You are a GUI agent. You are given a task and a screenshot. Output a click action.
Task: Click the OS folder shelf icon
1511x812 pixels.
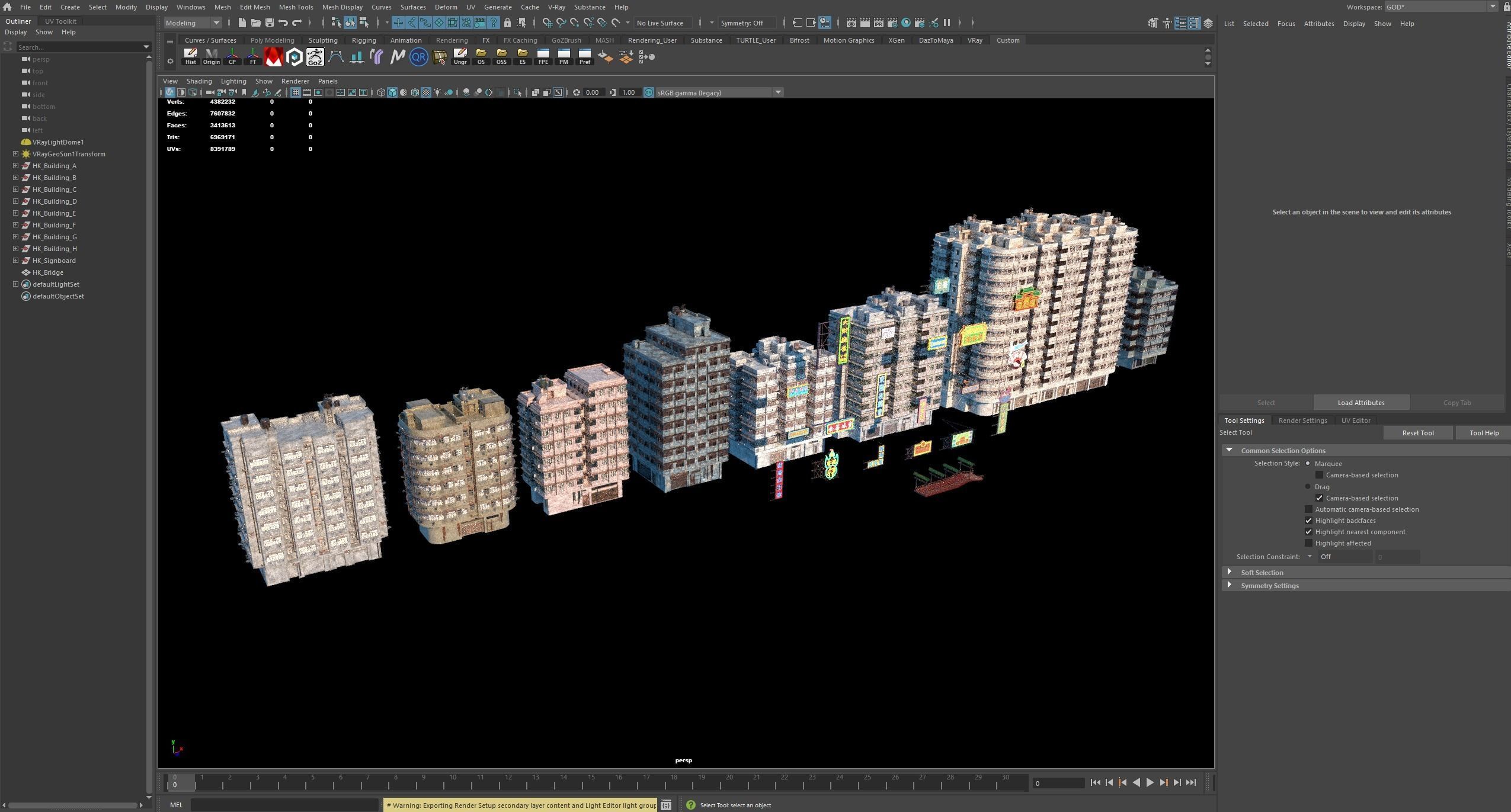(x=481, y=57)
